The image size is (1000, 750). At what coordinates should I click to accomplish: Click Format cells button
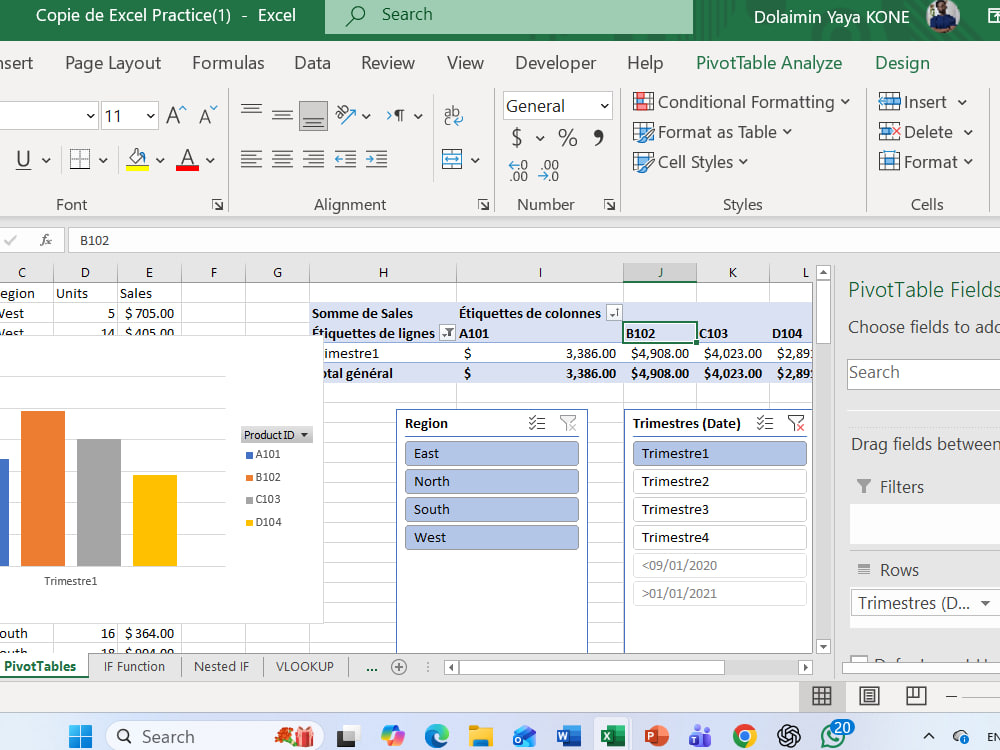click(x=918, y=162)
